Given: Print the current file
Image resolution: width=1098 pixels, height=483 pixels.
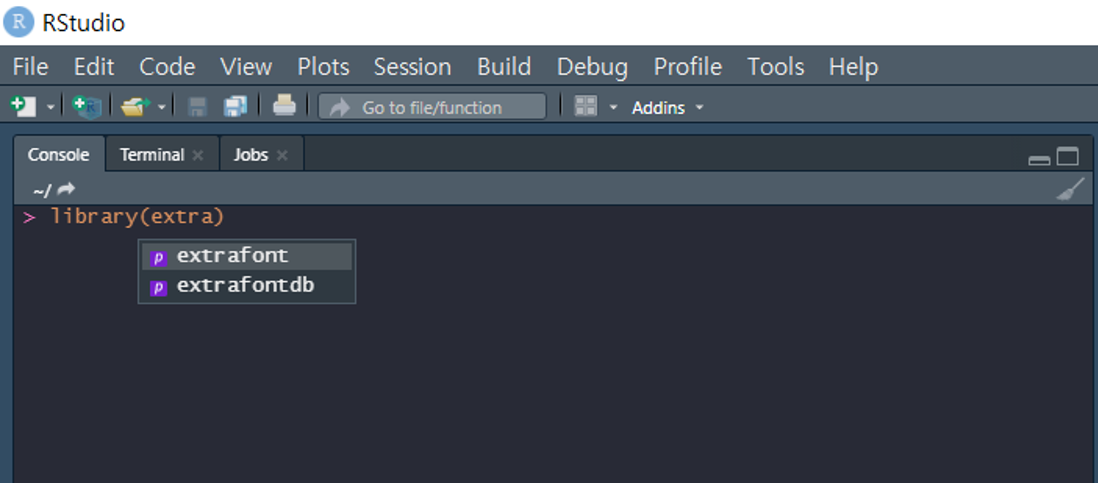Looking at the screenshot, I should click(x=284, y=106).
